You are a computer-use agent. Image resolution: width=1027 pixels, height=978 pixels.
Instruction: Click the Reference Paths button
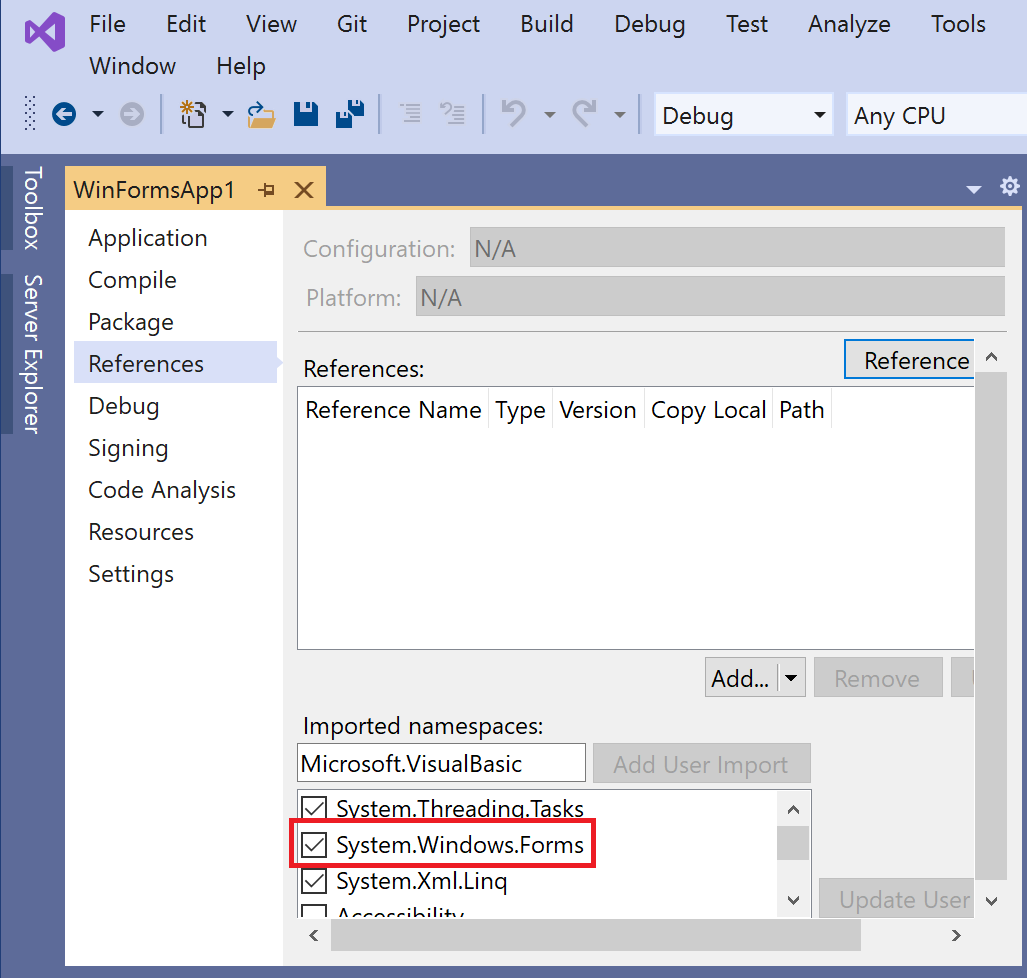click(x=909, y=359)
